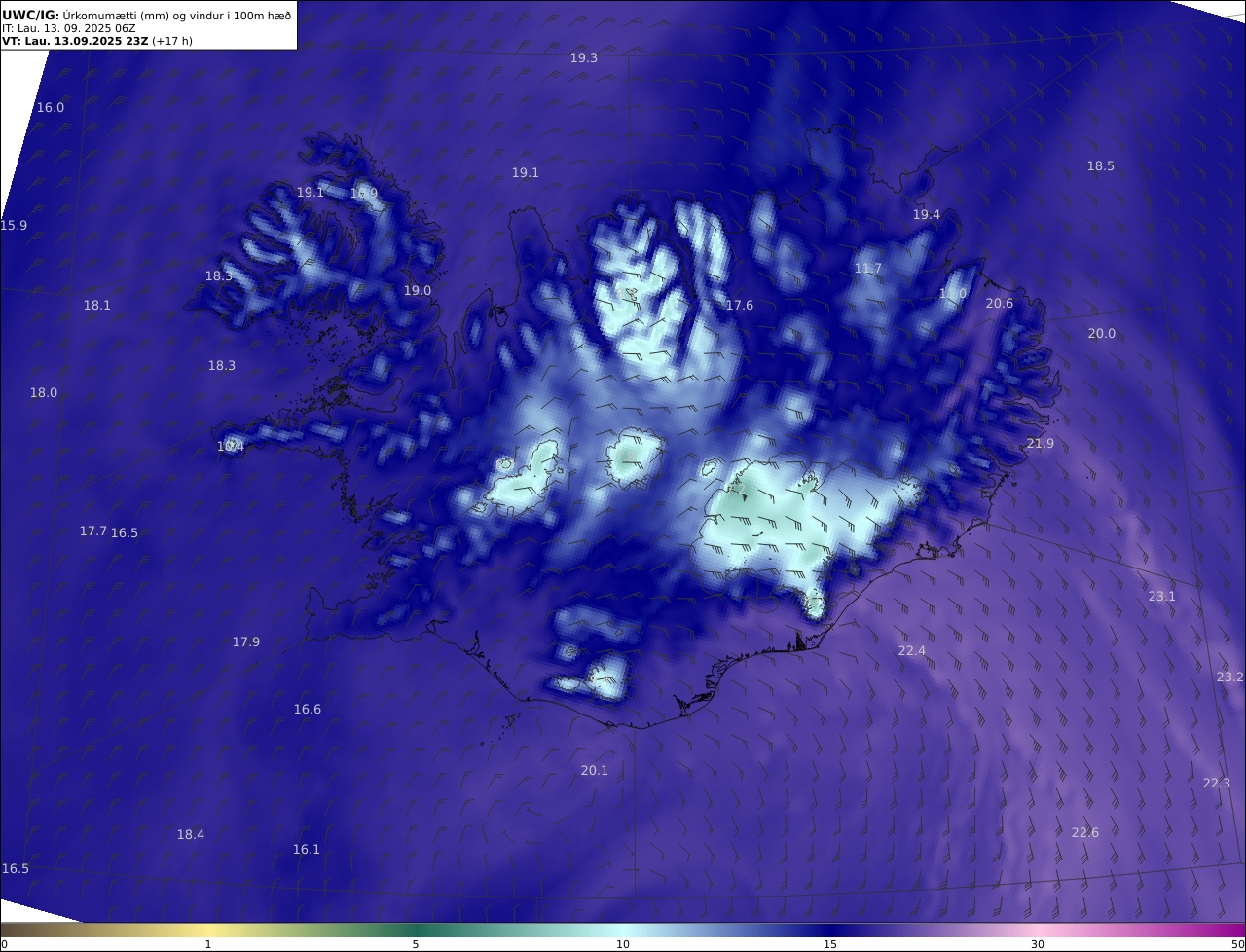Select the 11.7 value label
This screenshot has height=952, width=1246.
pyautogui.click(x=868, y=269)
